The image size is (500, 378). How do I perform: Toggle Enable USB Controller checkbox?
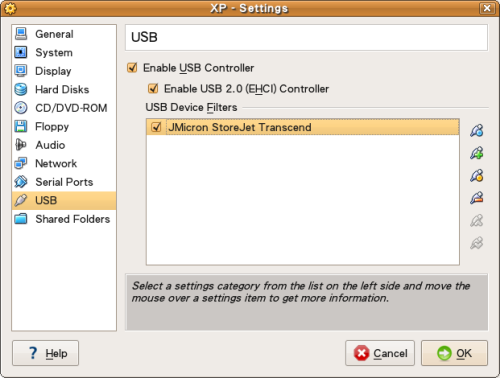click(x=132, y=68)
